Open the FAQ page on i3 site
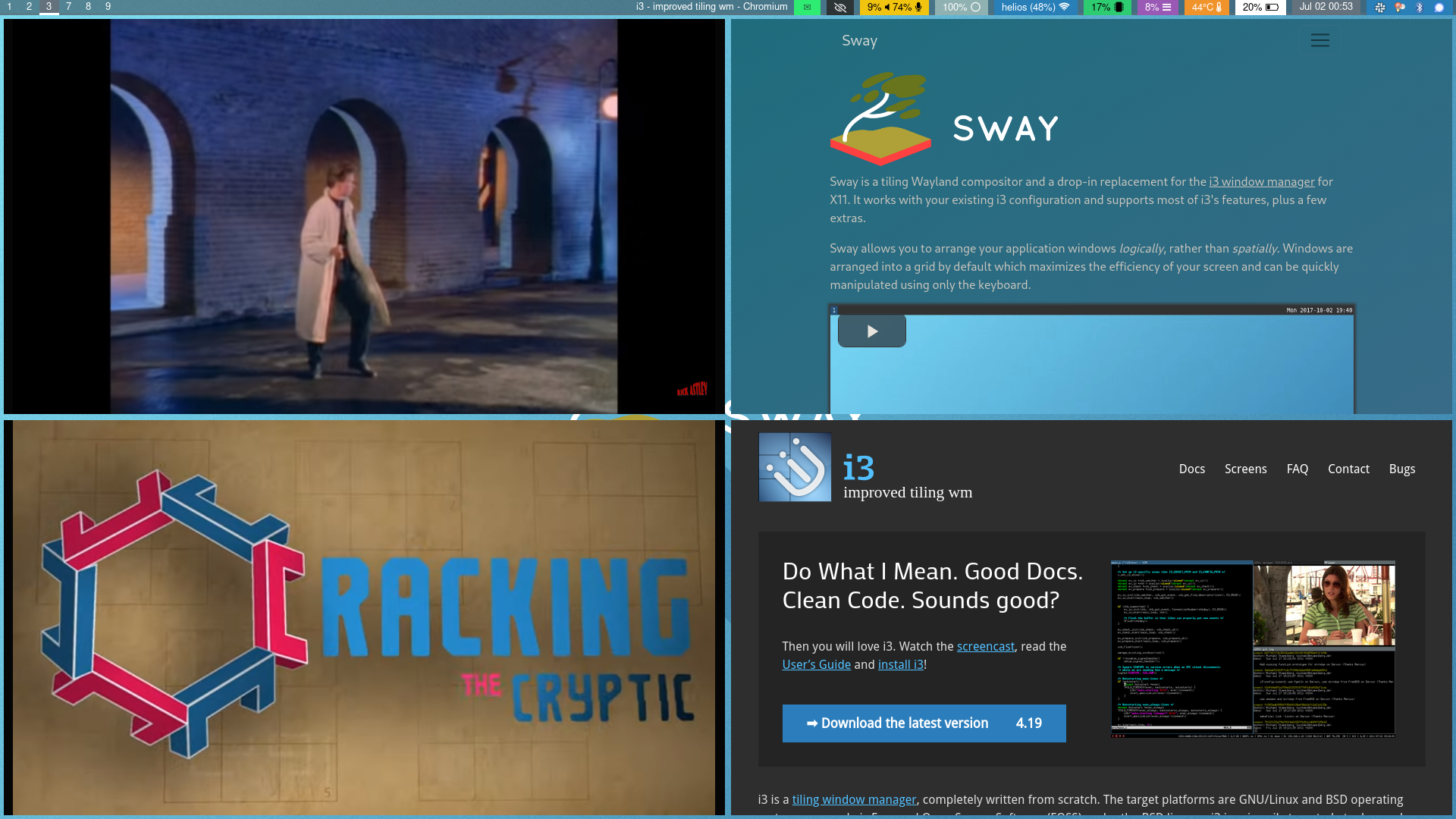 (x=1297, y=469)
